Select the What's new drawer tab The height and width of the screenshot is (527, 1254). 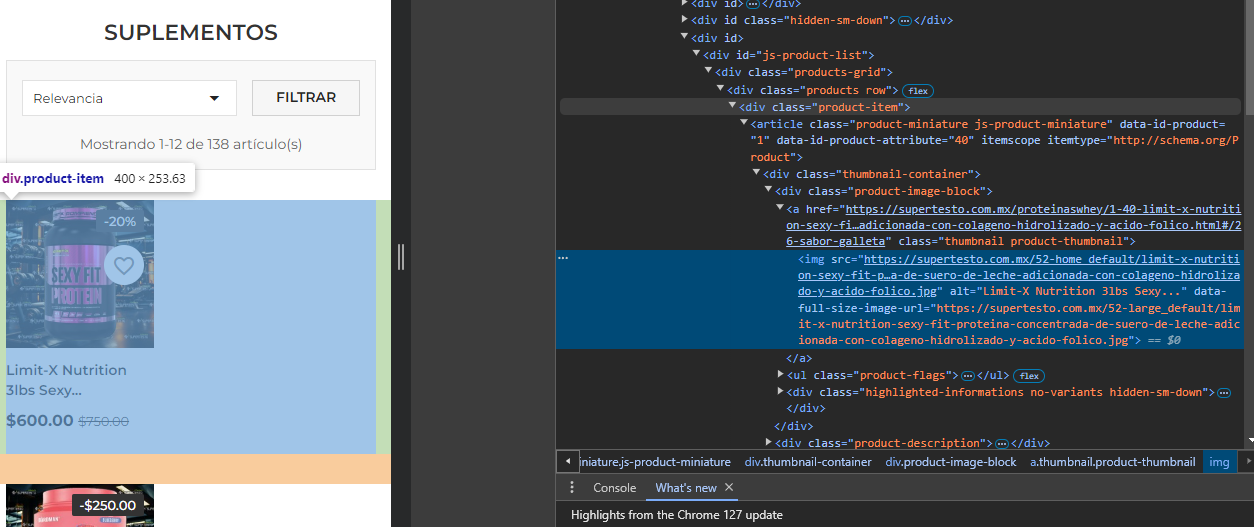coord(686,488)
